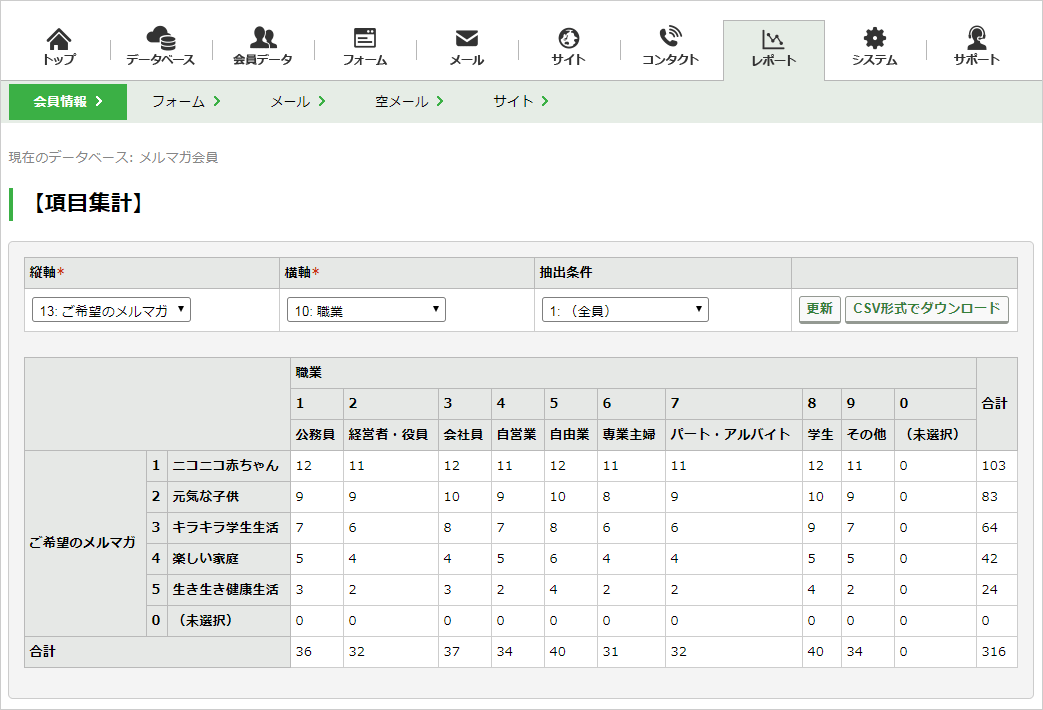This screenshot has height=710, width=1043.
Task: Click the total 83 for 元気な子供
Action: (996, 496)
